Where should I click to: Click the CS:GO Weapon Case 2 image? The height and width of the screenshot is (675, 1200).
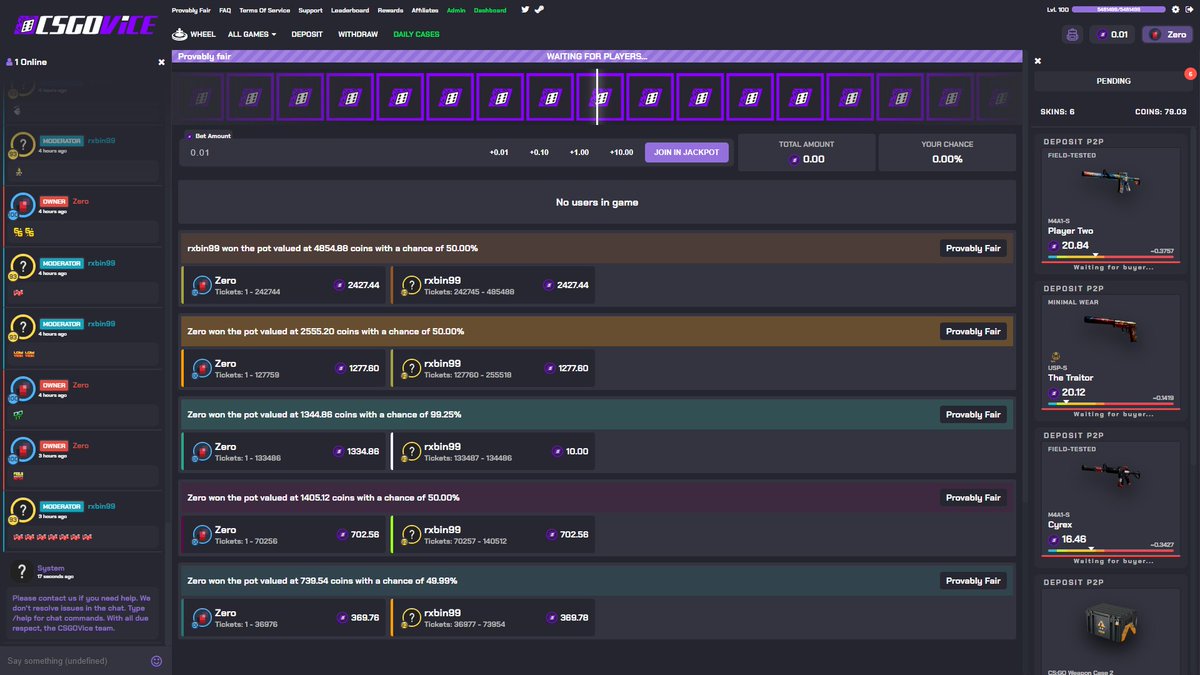coord(1112,625)
